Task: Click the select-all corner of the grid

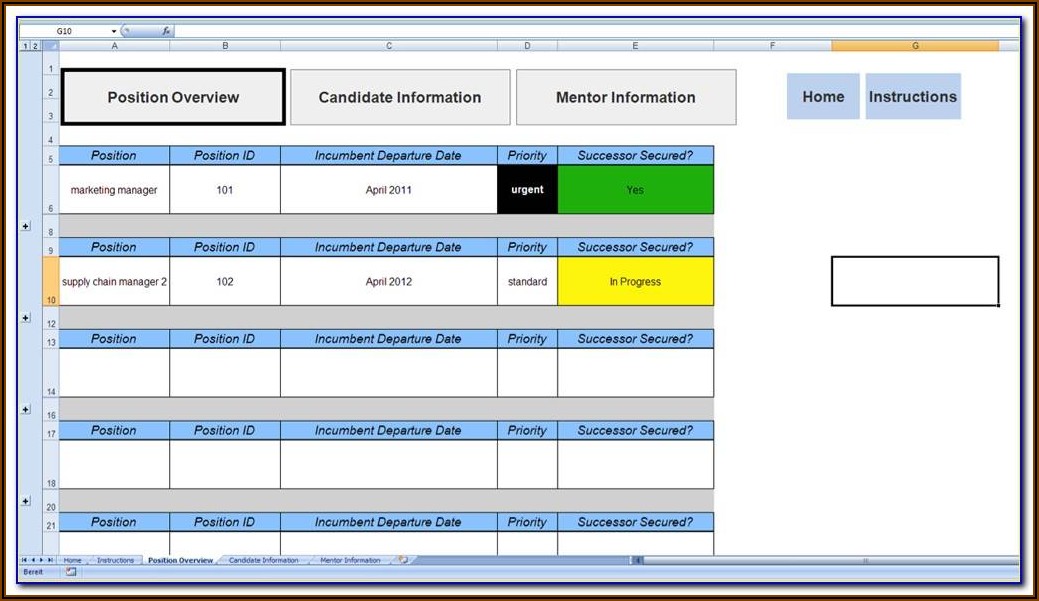Action: [x=50, y=46]
